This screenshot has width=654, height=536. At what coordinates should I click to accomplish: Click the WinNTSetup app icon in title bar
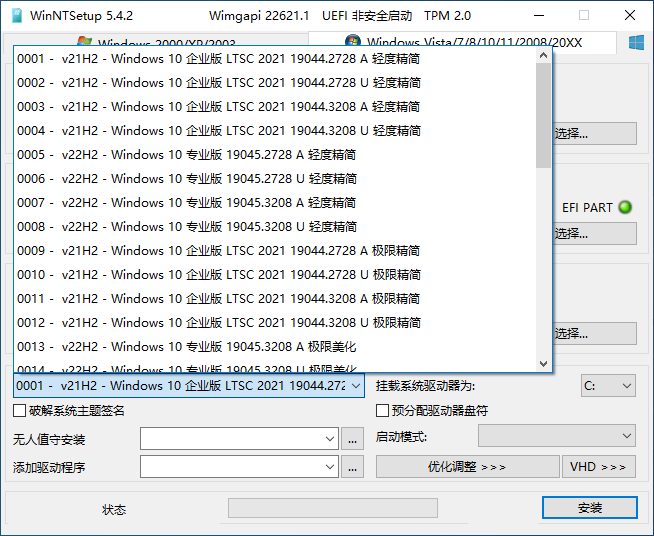(17, 15)
